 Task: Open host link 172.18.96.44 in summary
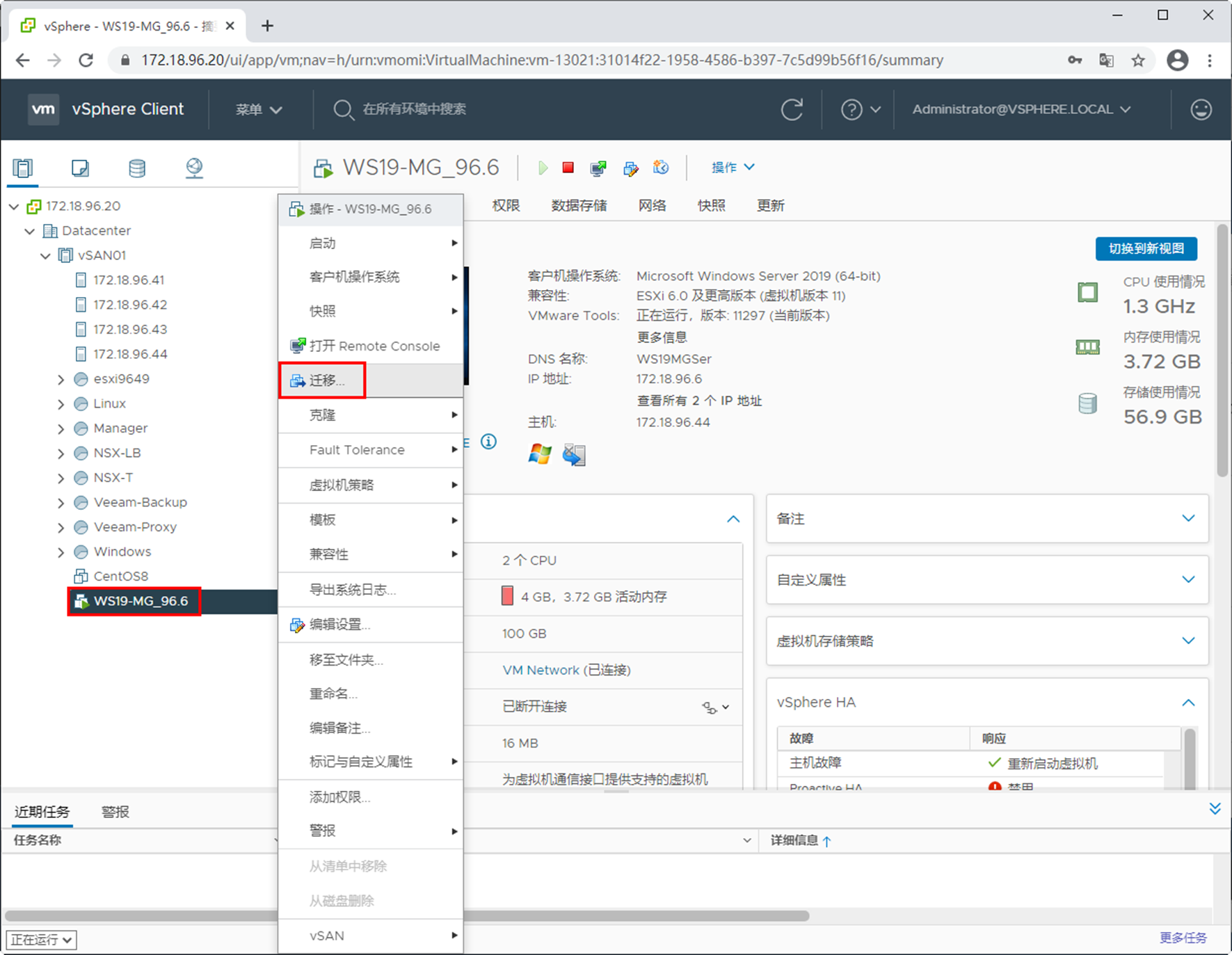pos(673,422)
